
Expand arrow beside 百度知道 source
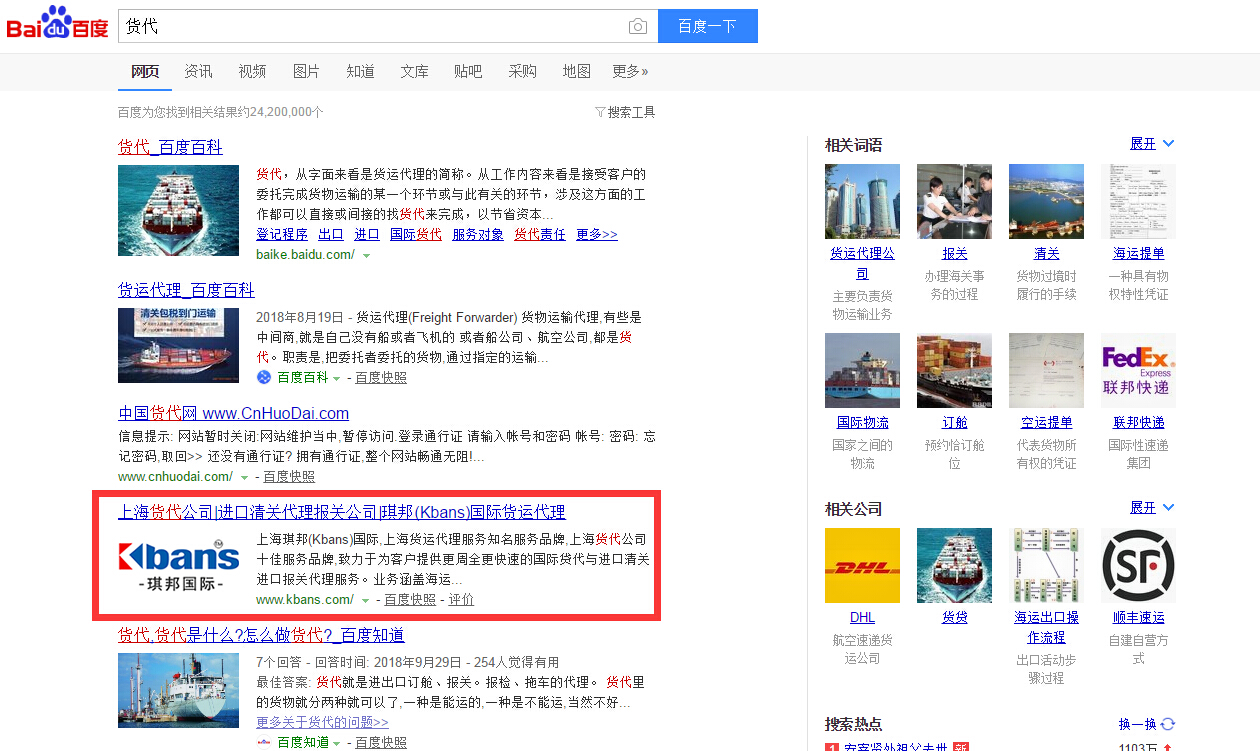pyautogui.click(x=336, y=743)
